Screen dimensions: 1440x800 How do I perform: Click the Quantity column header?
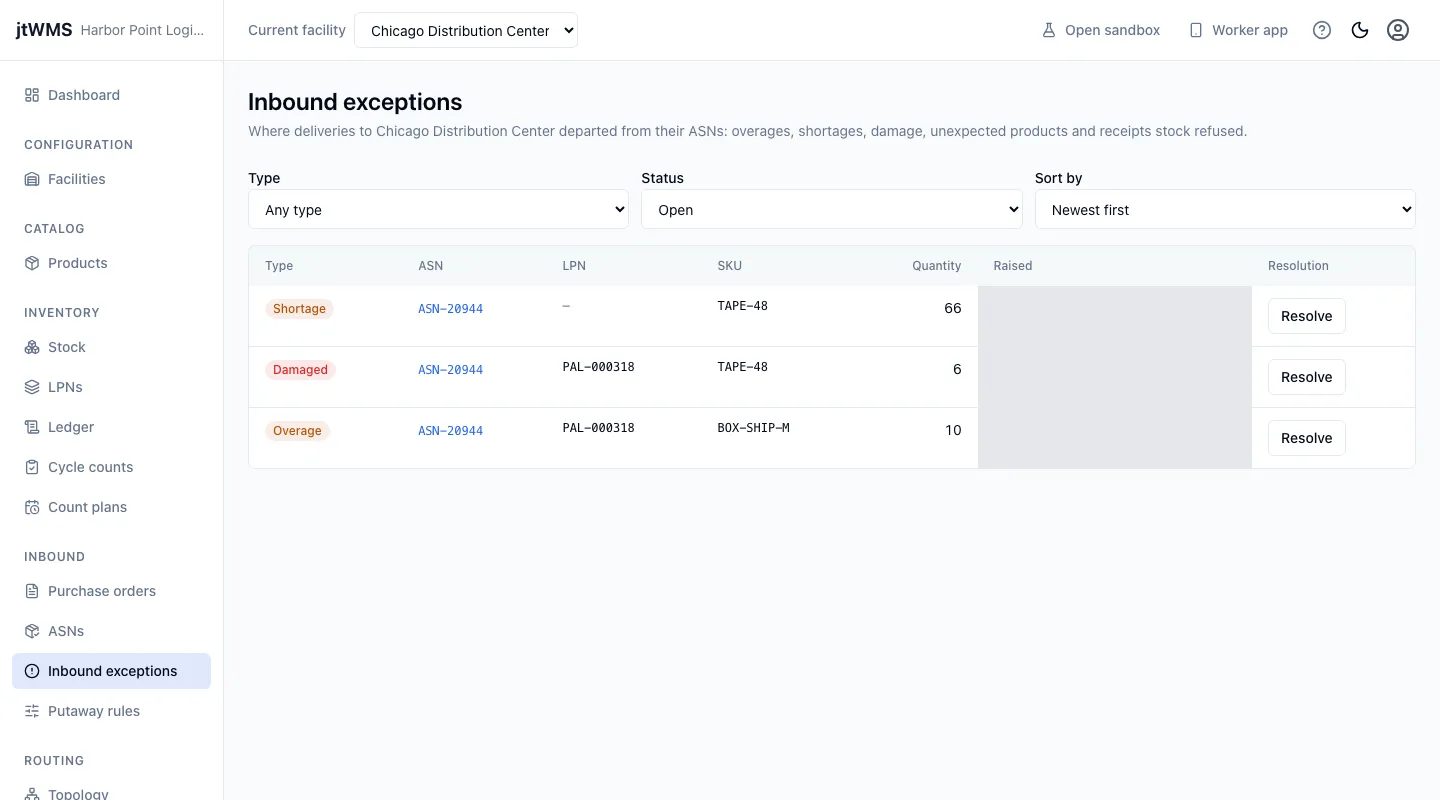pyautogui.click(x=936, y=266)
